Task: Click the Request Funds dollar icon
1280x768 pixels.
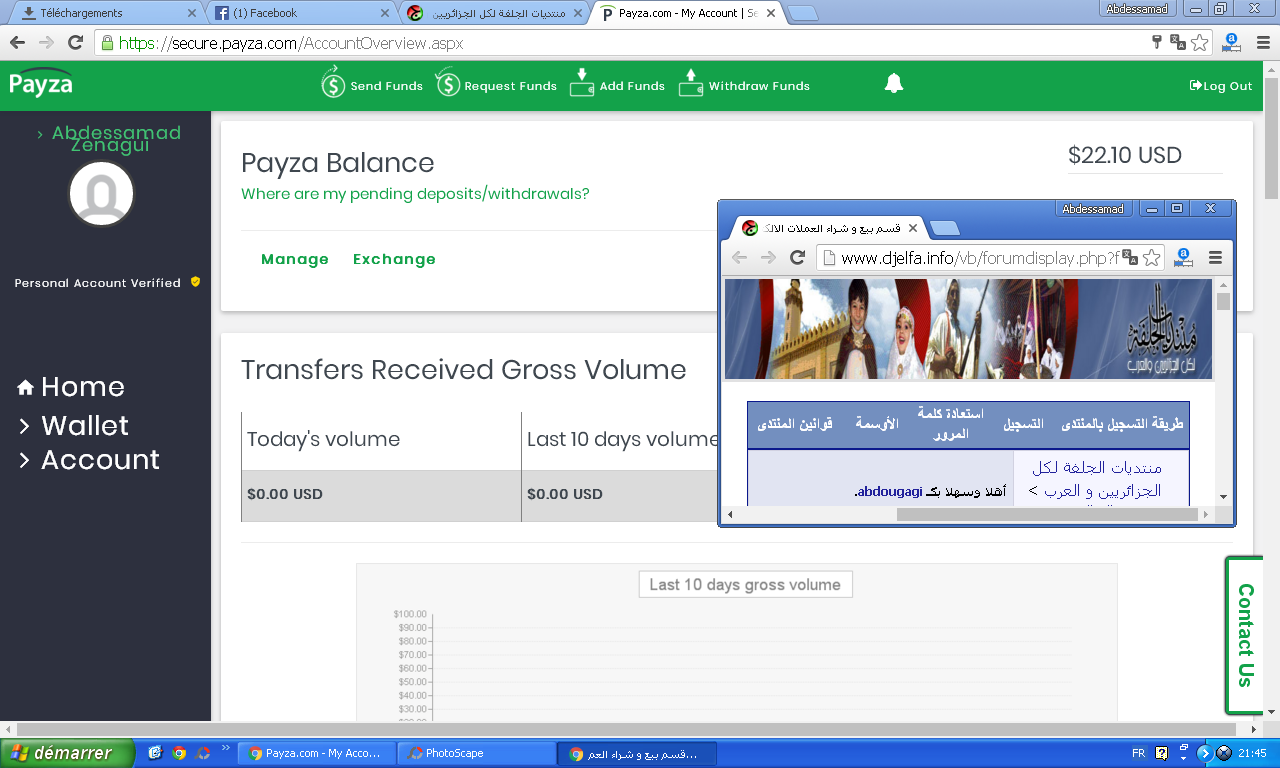Action: point(447,83)
